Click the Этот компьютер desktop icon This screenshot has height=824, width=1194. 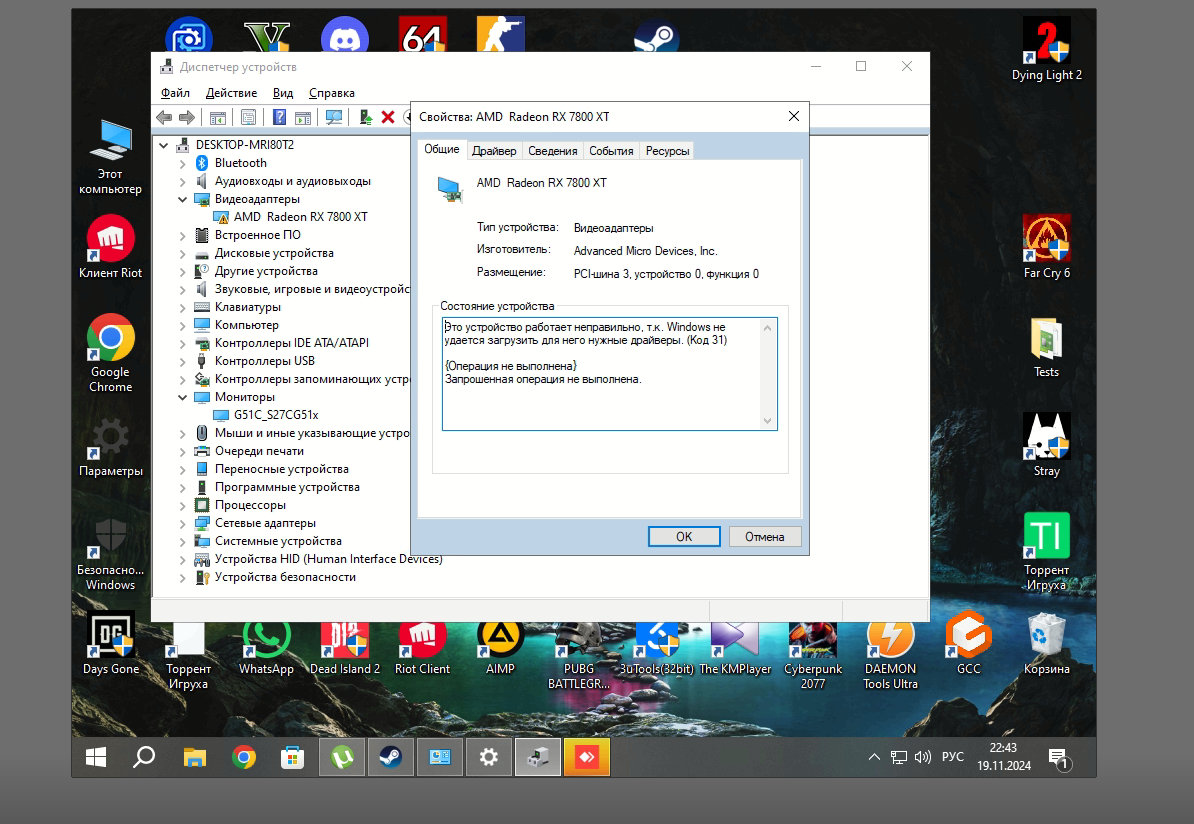pyautogui.click(x=110, y=158)
